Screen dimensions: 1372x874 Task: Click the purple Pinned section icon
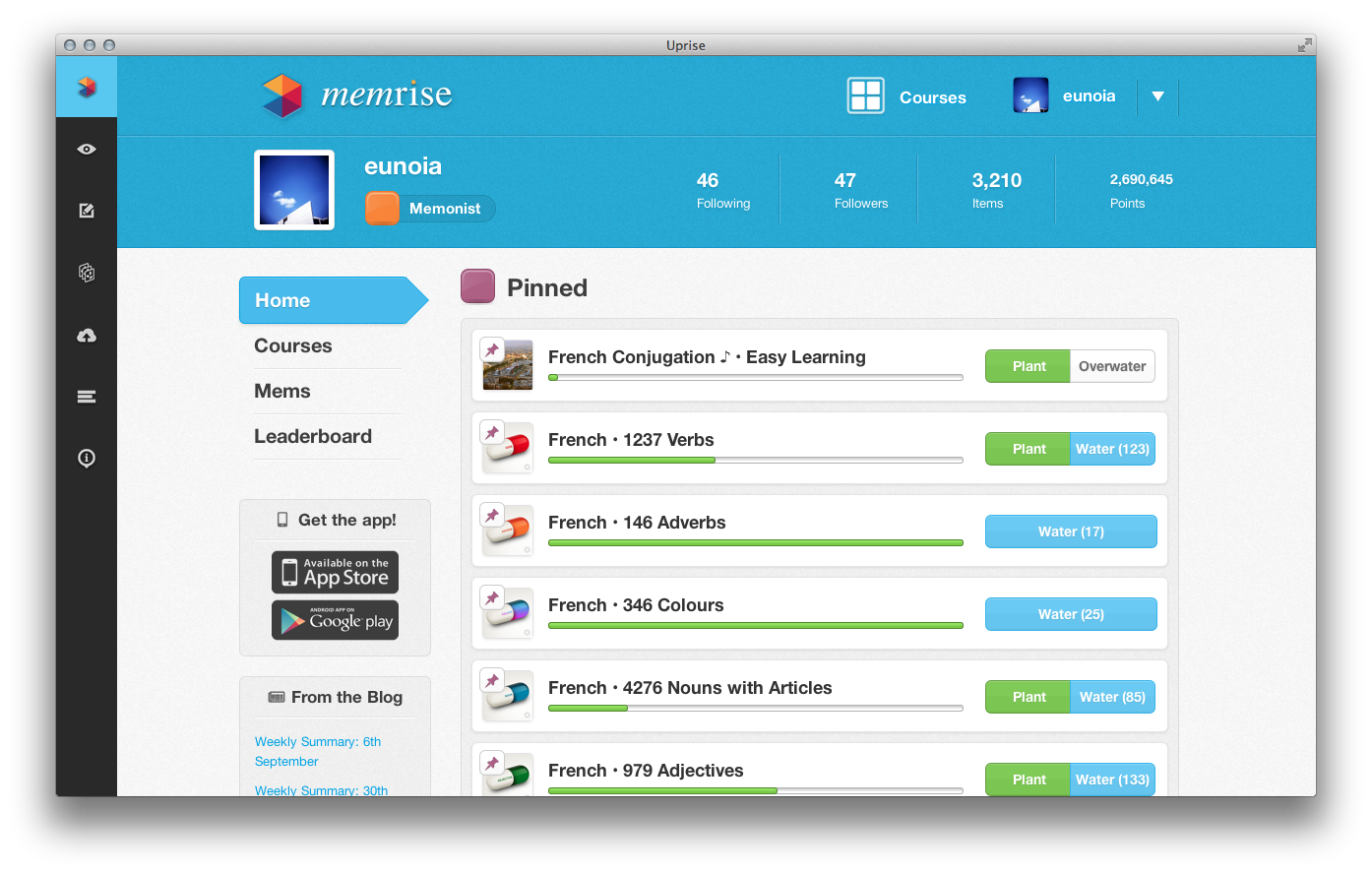tap(478, 286)
